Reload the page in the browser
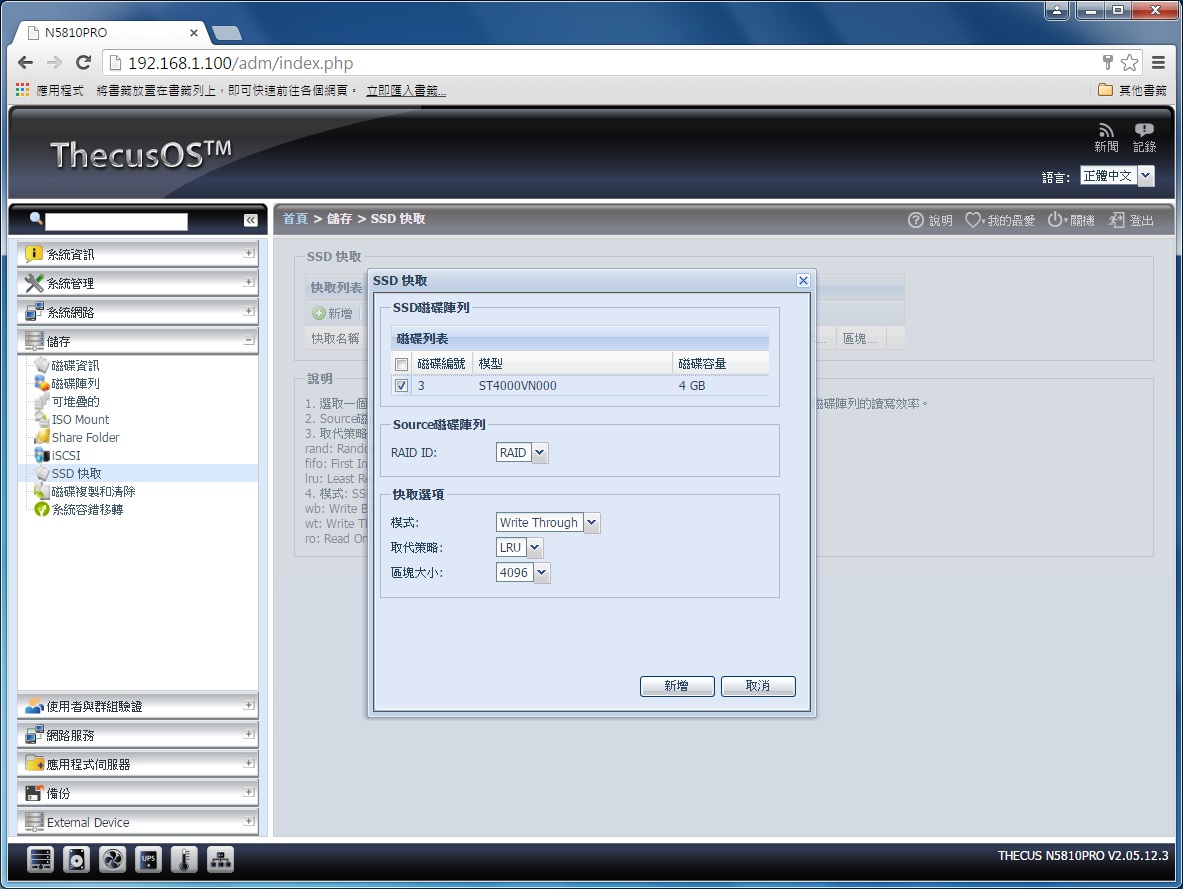The width and height of the screenshot is (1183, 889). click(83, 63)
